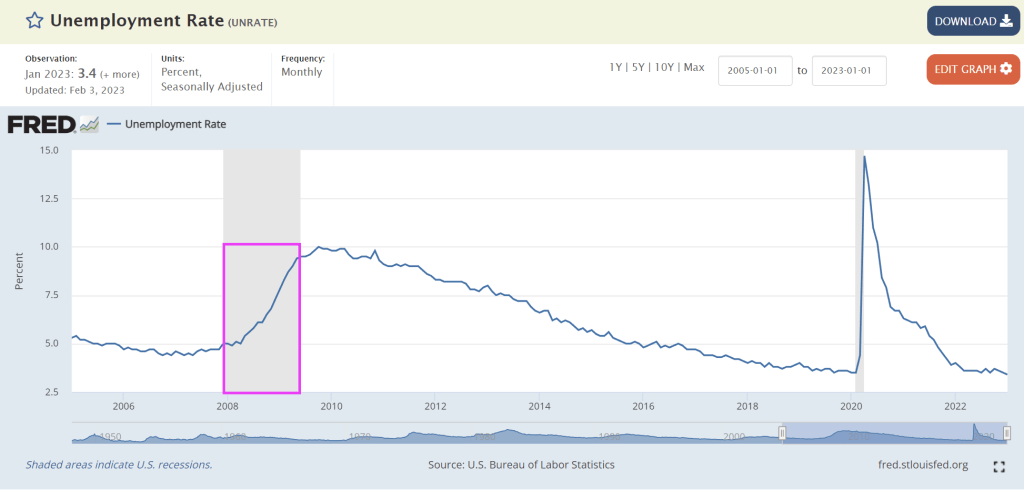This screenshot has height=490, width=1024.
Task: Click the fullscreen icon below the chart
Action: click(999, 466)
